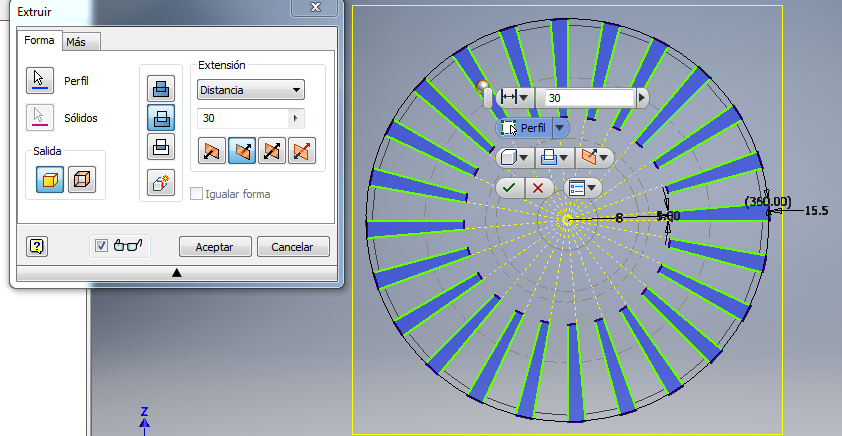Collapse the dialog with bottom triangle bar
The image size is (842, 436).
point(177,273)
